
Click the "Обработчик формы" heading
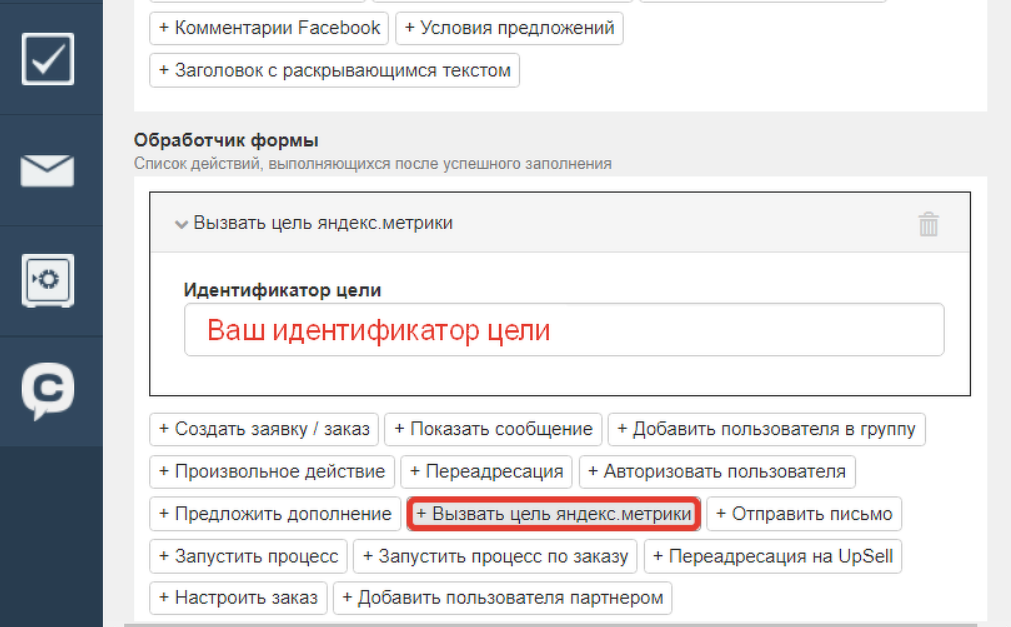point(226,140)
